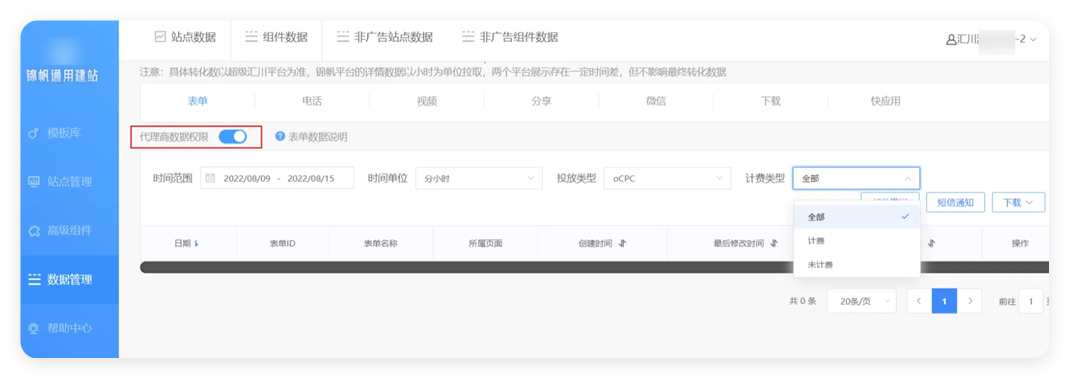Image resolution: width=1069 pixels, height=378 pixels.
Task: Go to previous page arrow
Action: [919, 301]
